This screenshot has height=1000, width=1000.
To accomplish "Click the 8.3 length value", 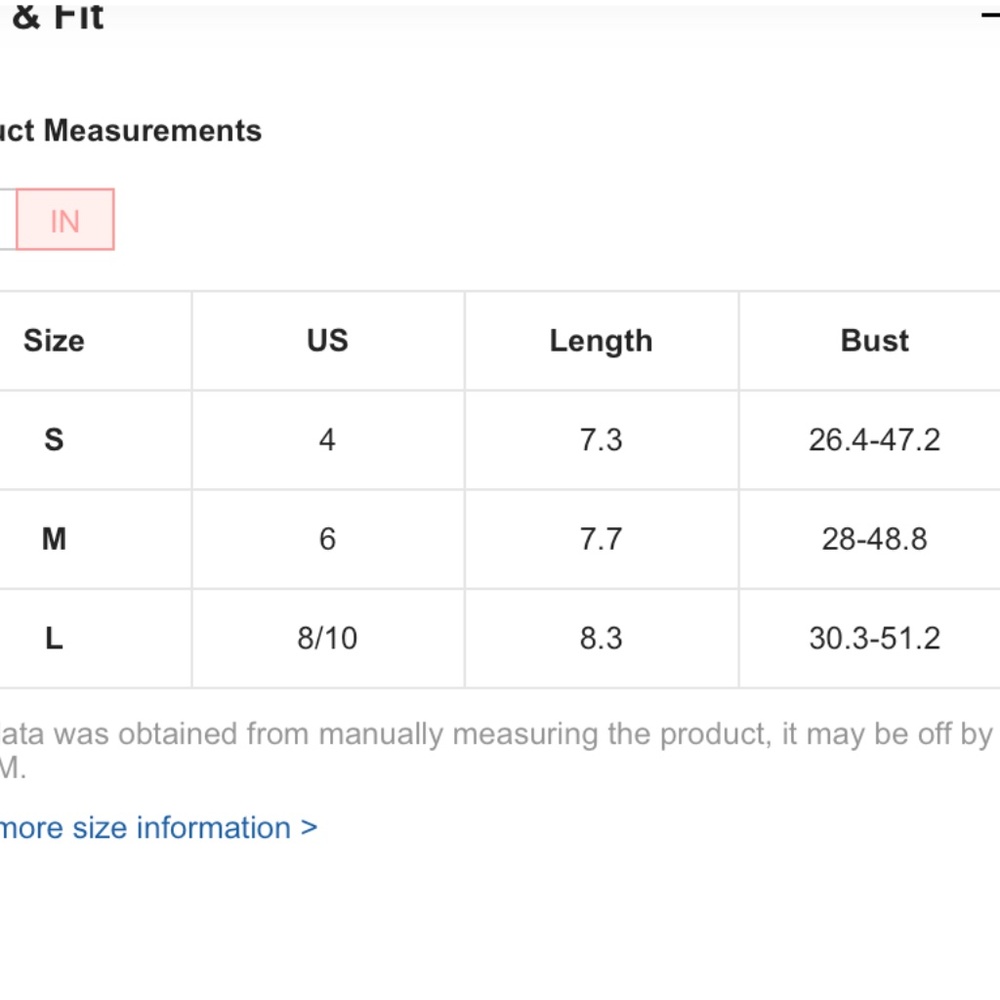I will [601, 638].
